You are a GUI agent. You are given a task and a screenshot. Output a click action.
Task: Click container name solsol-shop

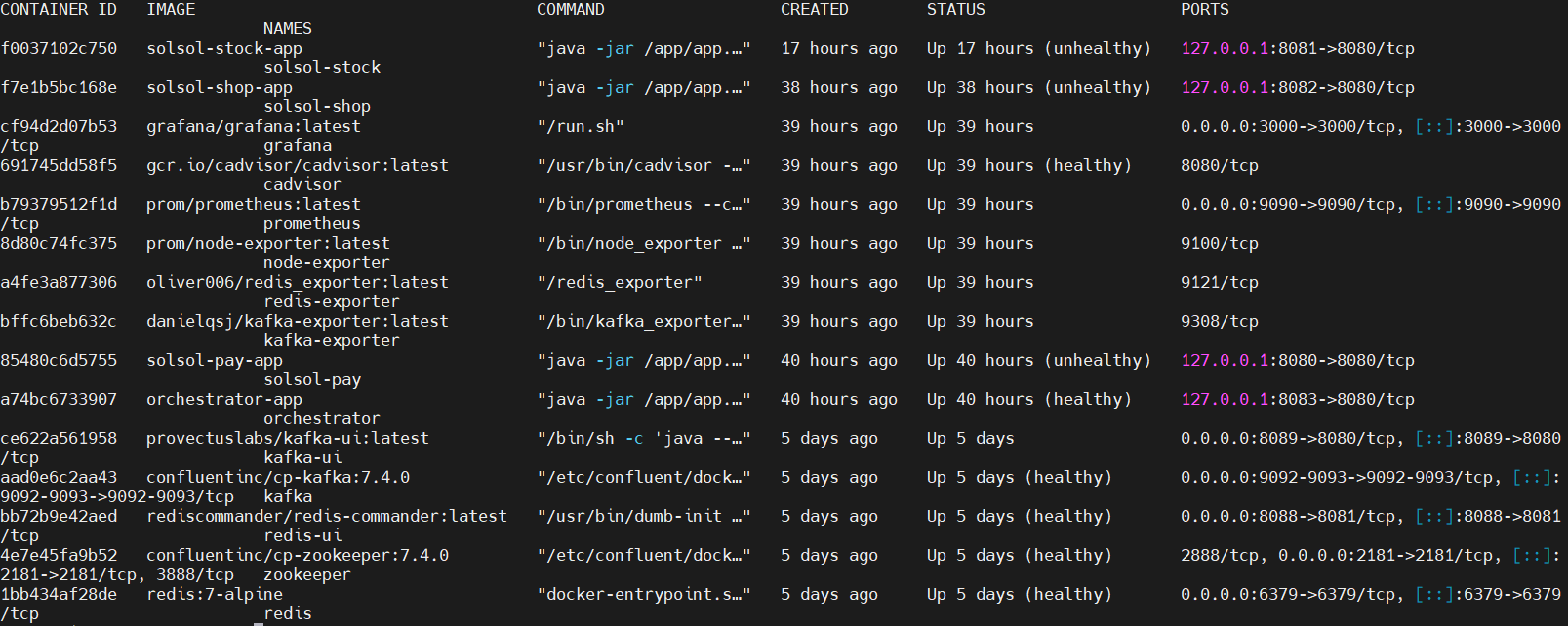tap(317, 107)
